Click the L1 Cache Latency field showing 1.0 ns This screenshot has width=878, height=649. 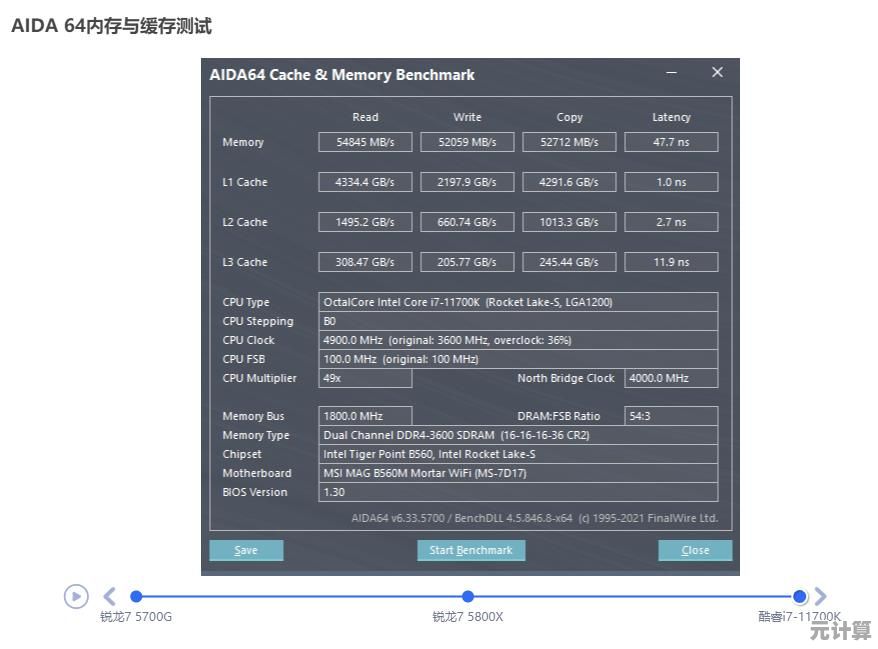coord(671,181)
